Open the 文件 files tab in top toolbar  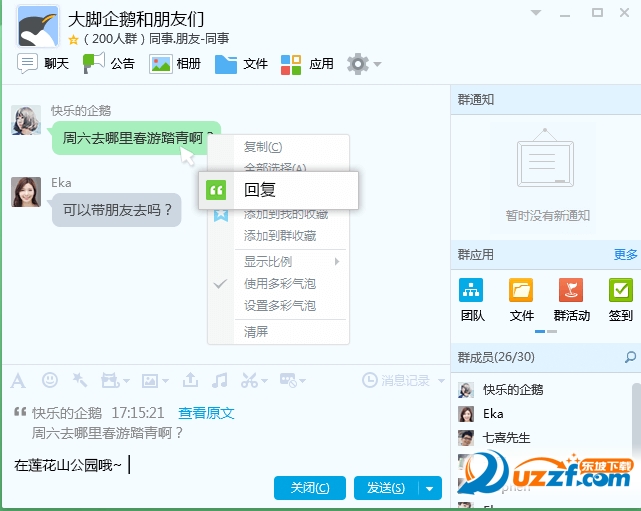241,64
